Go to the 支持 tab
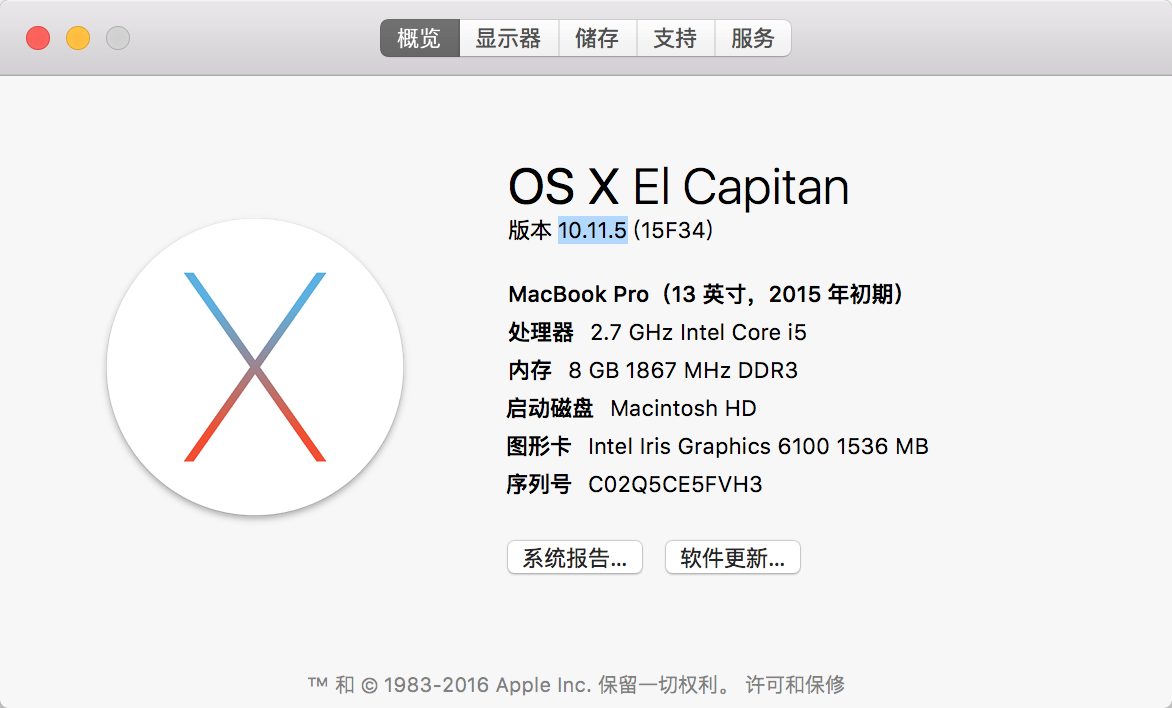The width and height of the screenshot is (1172, 708). (x=675, y=39)
